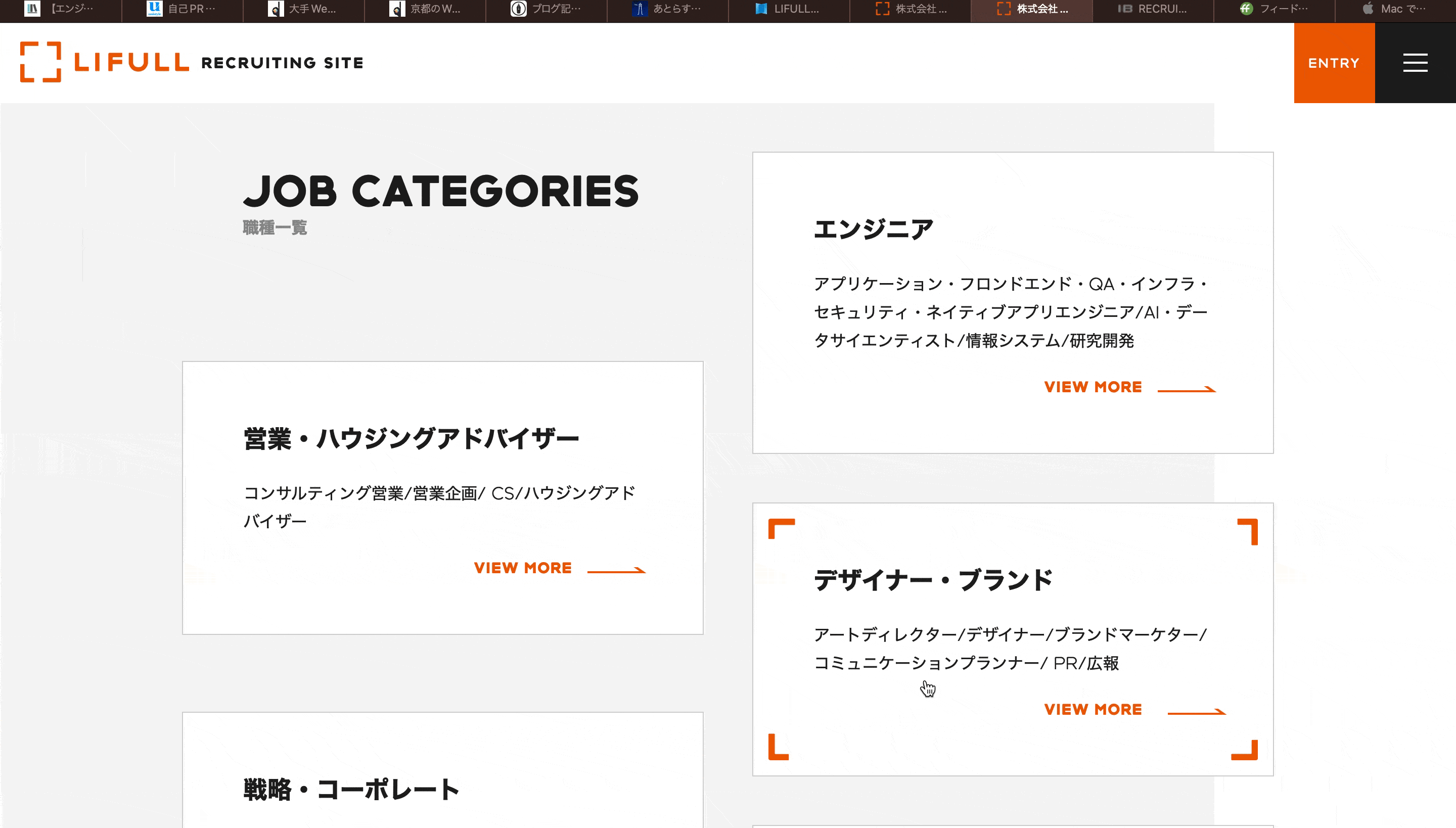Open VIEW MORE for エンジニア
This screenshot has width=1456, height=828.
[1093, 387]
